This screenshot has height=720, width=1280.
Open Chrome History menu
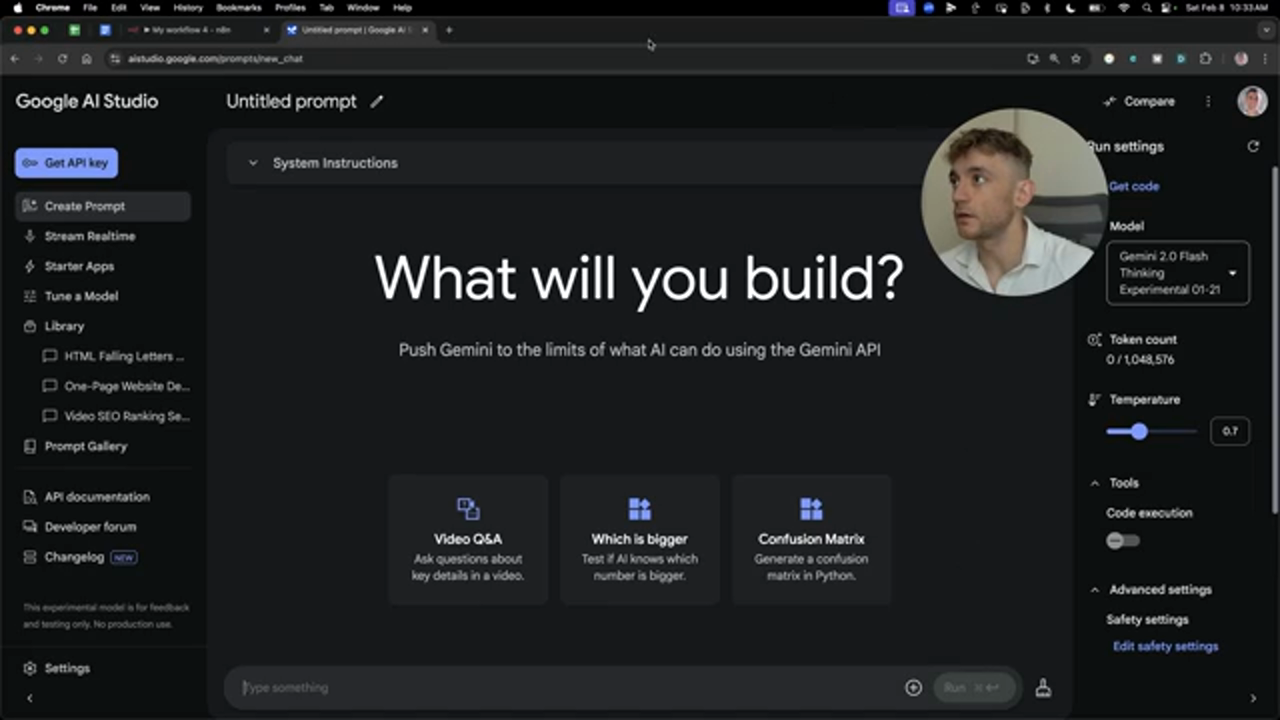click(x=188, y=7)
